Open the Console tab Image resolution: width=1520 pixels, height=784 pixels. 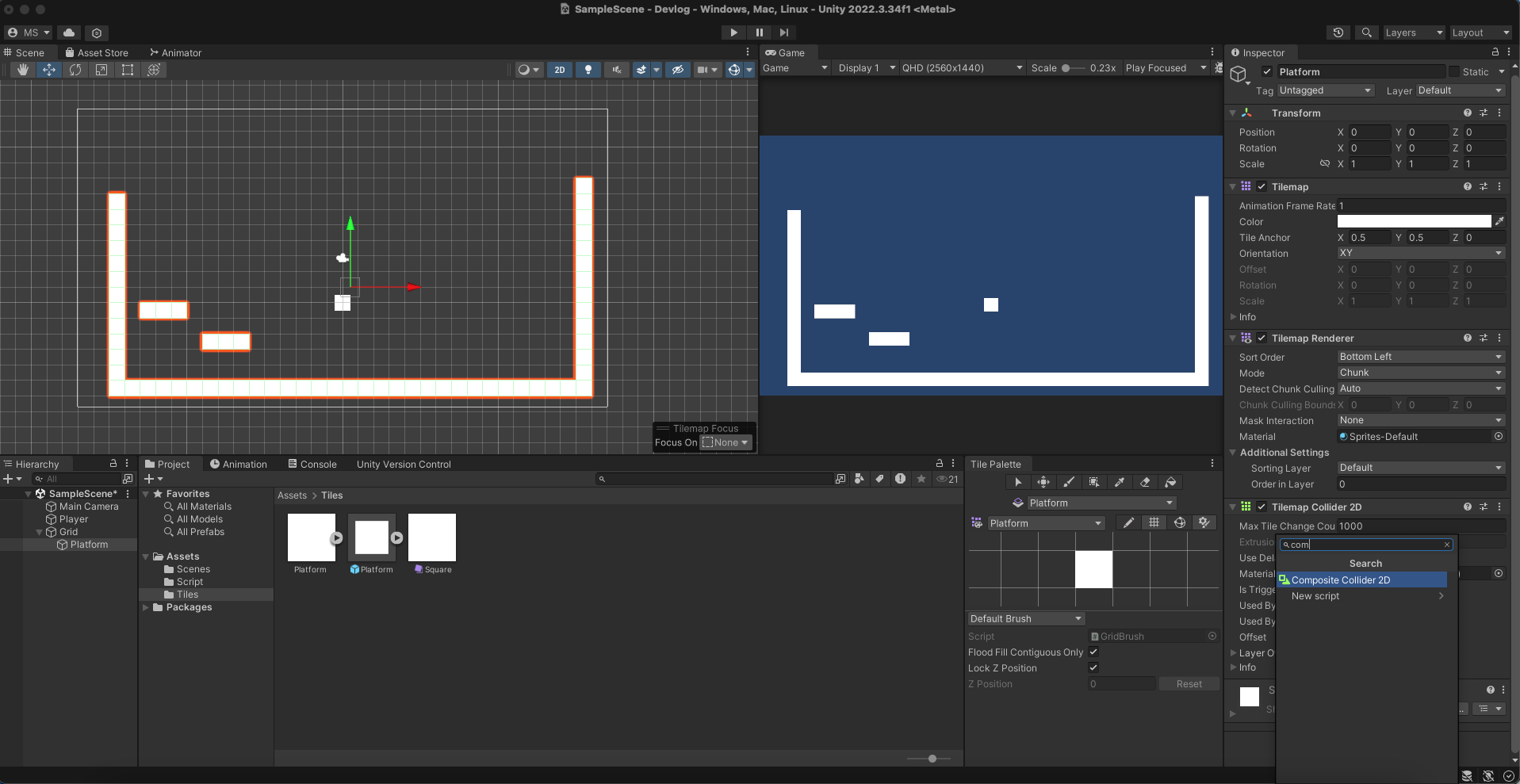click(312, 464)
